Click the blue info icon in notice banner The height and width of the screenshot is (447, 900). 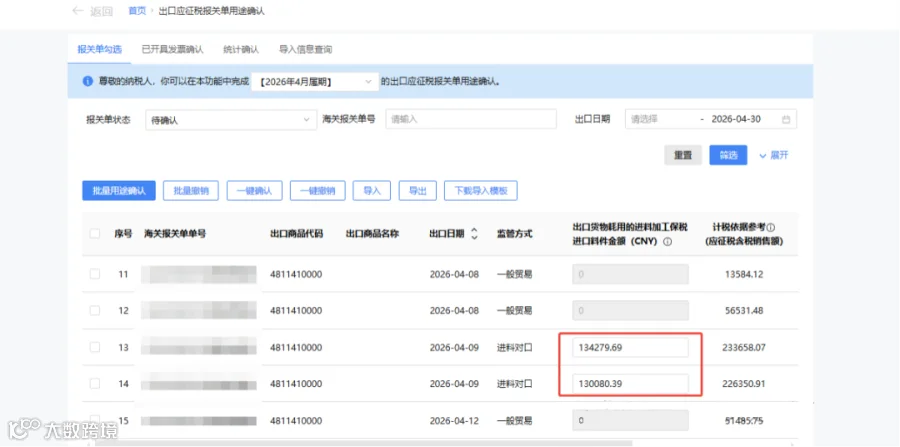[x=88, y=81]
